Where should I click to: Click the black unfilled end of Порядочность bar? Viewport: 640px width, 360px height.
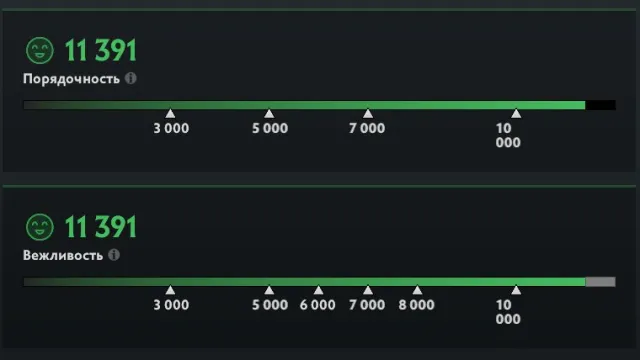pyautogui.click(x=600, y=105)
